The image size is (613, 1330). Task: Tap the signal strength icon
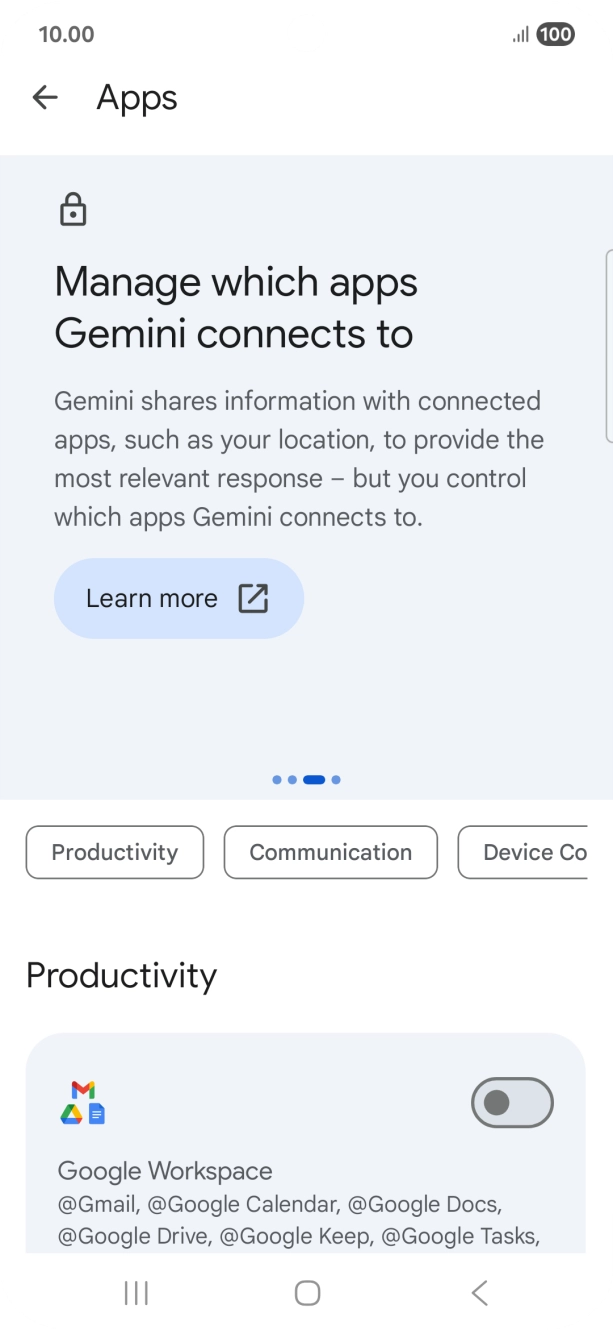[520, 35]
